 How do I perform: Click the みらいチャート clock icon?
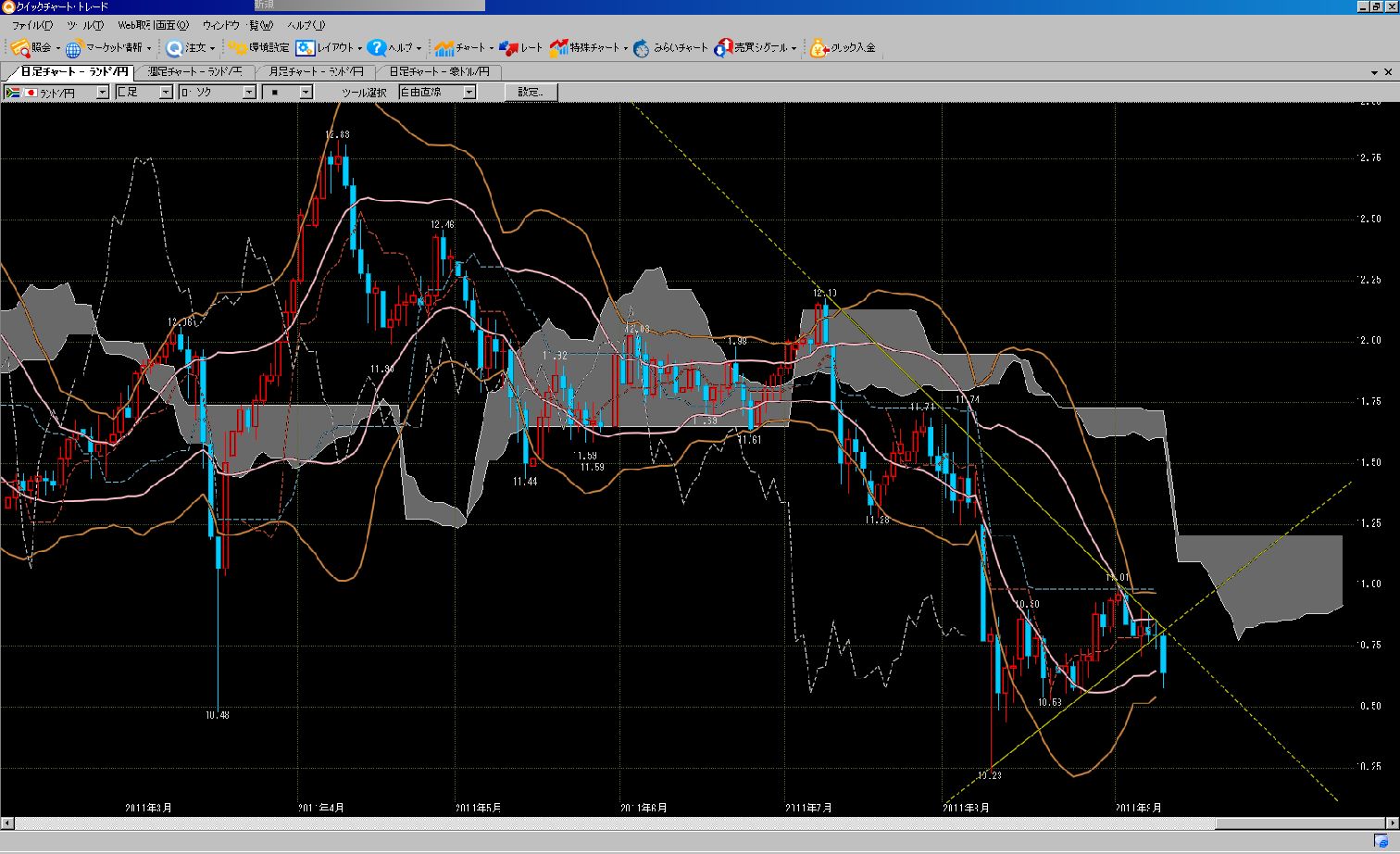tap(642, 48)
